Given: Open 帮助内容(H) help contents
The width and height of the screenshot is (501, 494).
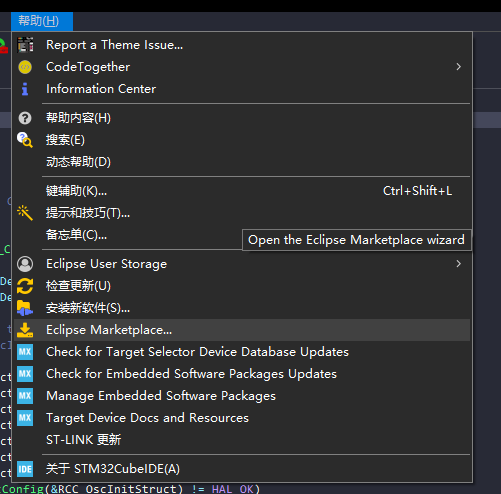Looking at the screenshot, I should 242,118.
